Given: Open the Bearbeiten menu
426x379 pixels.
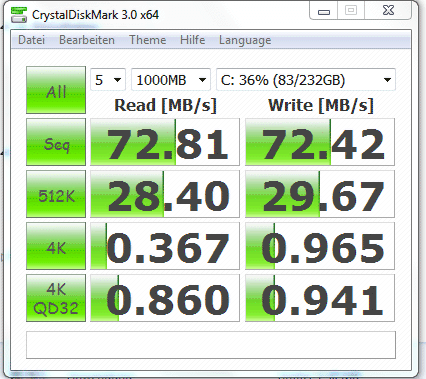Looking at the screenshot, I should pos(87,40).
